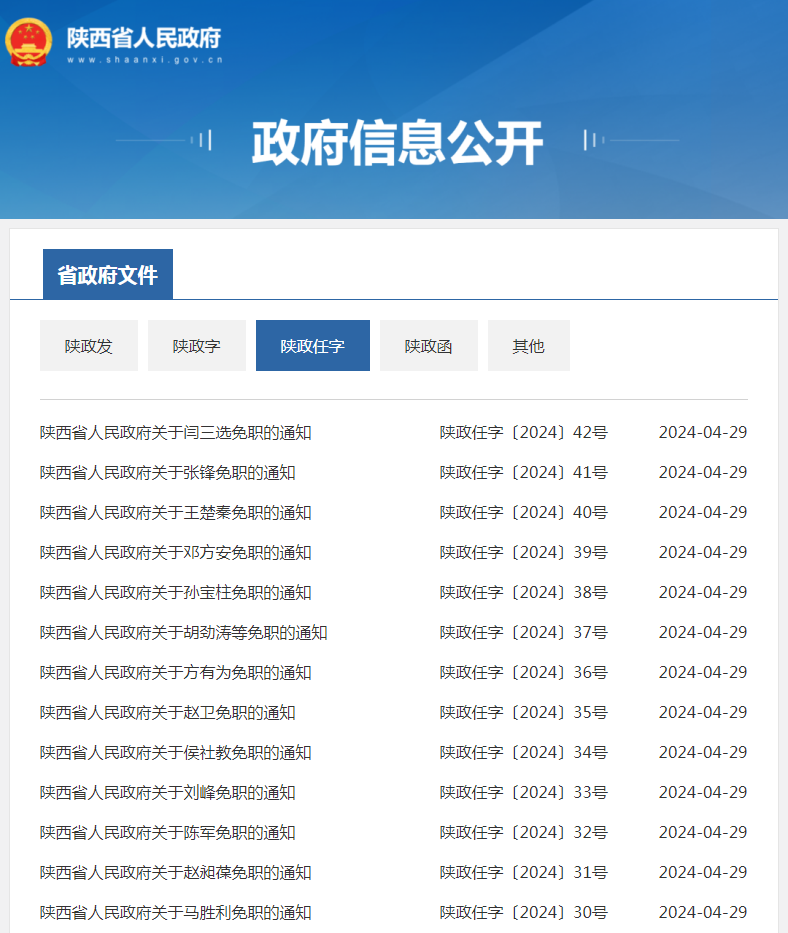Open notice about 赵卫免职
This screenshot has width=788, height=933.
(168, 712)
